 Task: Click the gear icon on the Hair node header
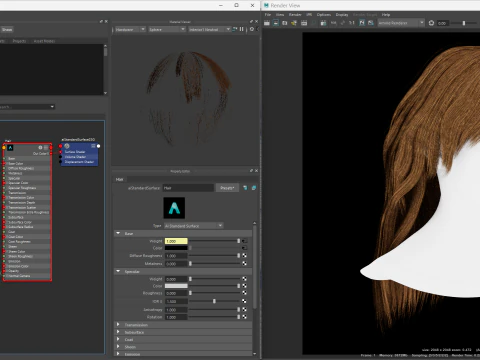click(40, 148)
